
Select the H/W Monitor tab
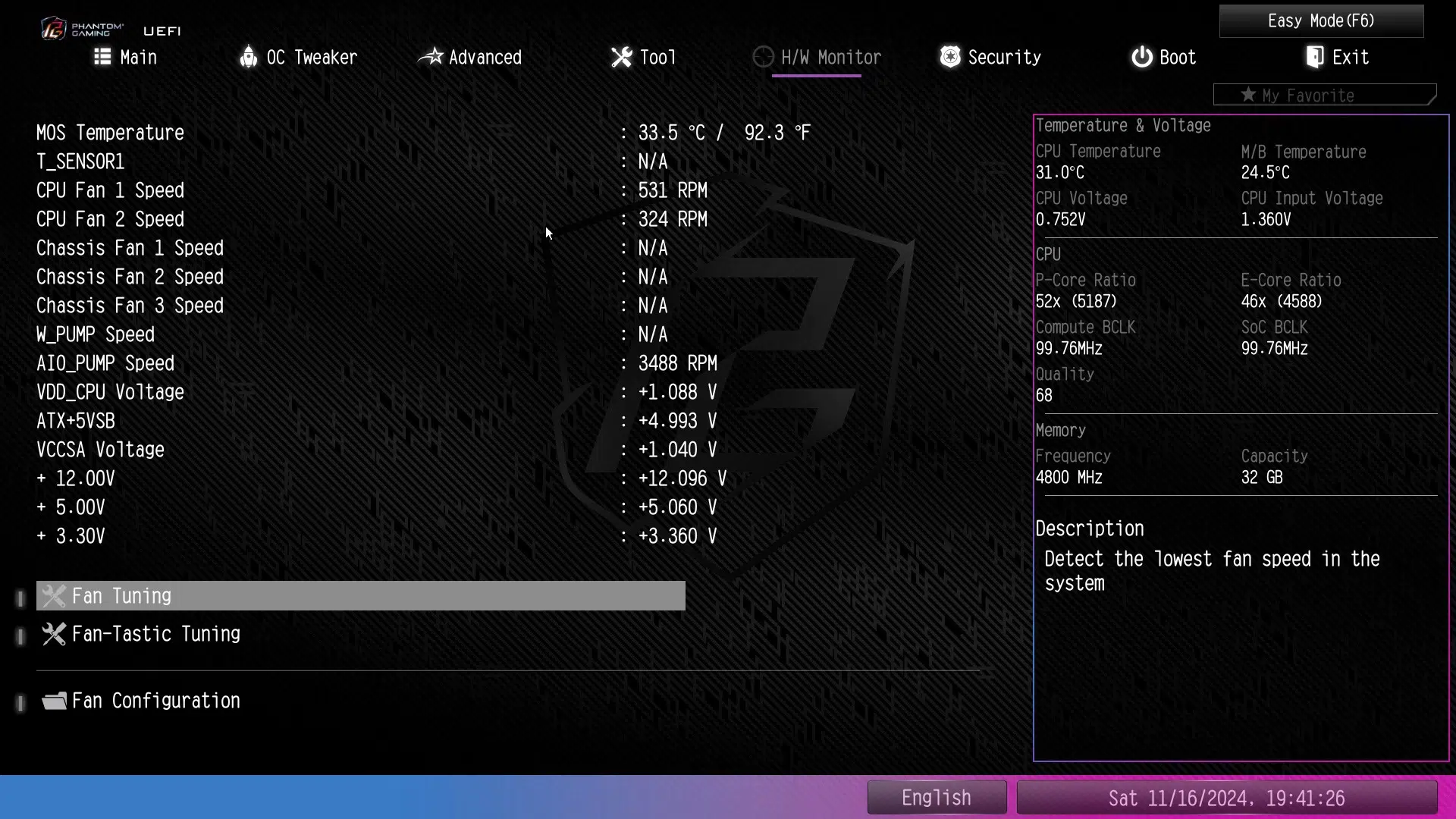coord(817,57)
